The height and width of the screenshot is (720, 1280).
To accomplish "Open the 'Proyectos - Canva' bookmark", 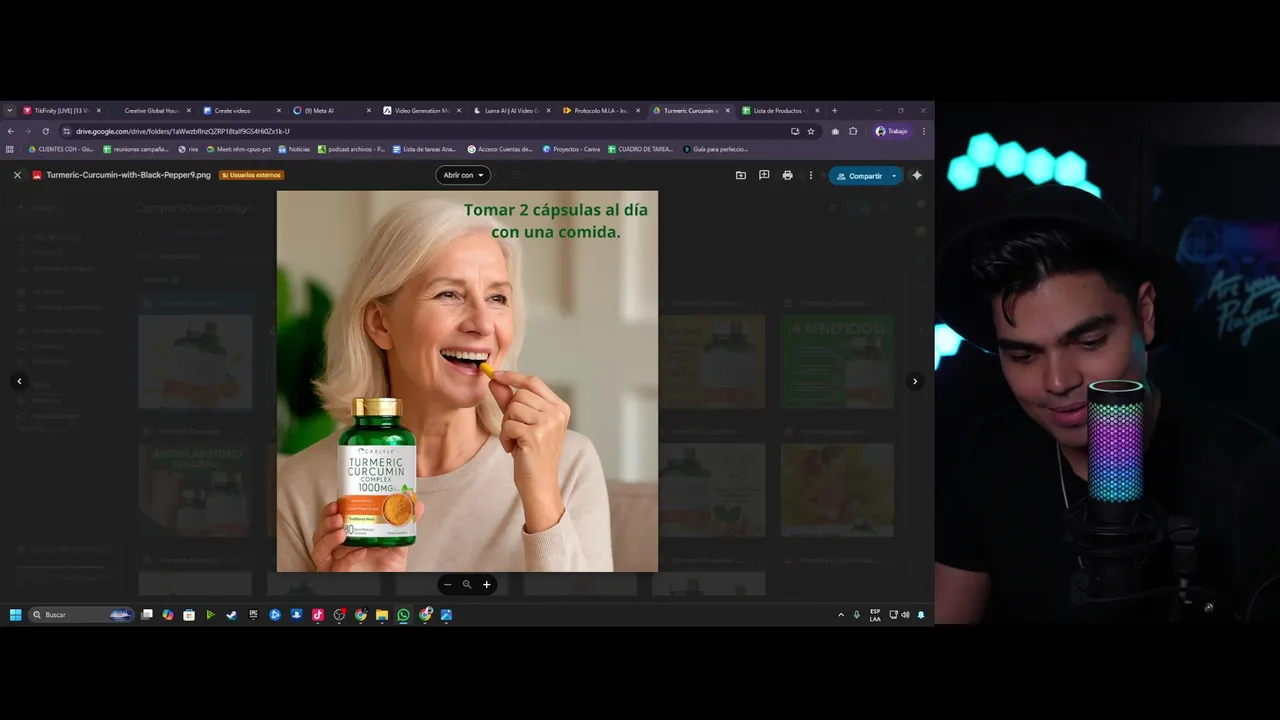I will (x=572, y=149).
